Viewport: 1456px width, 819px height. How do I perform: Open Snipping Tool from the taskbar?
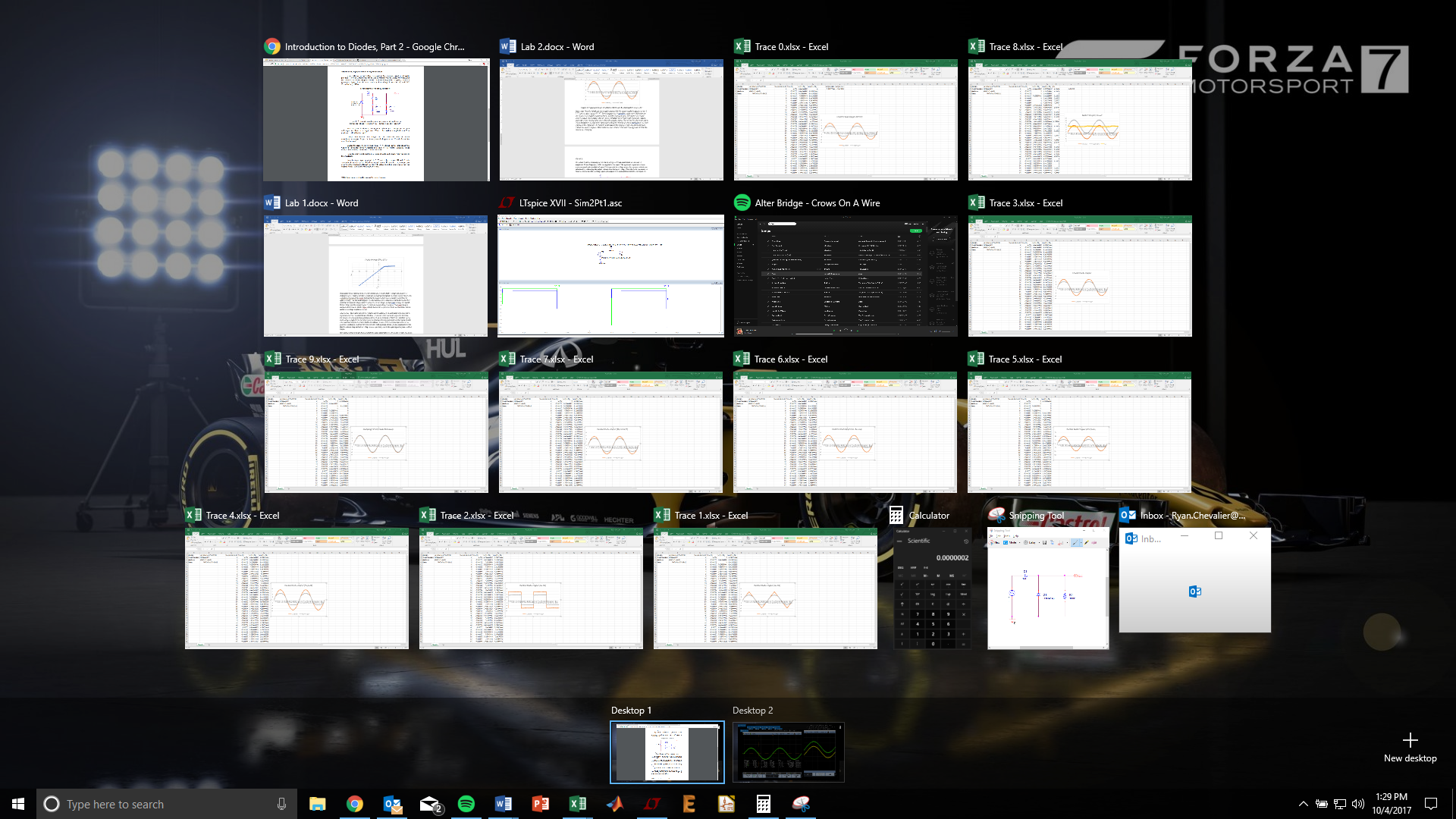tap(801, 804)
